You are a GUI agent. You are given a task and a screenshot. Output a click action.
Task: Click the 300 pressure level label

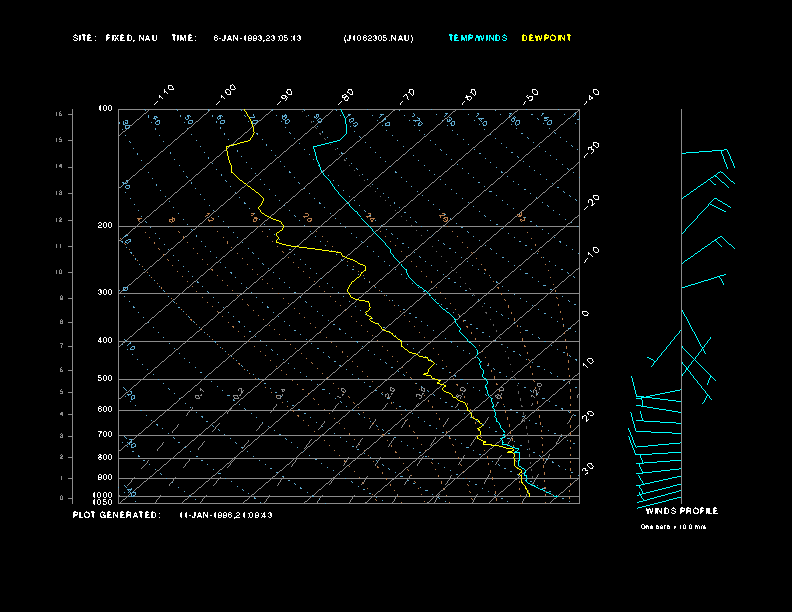pos(105,293)
